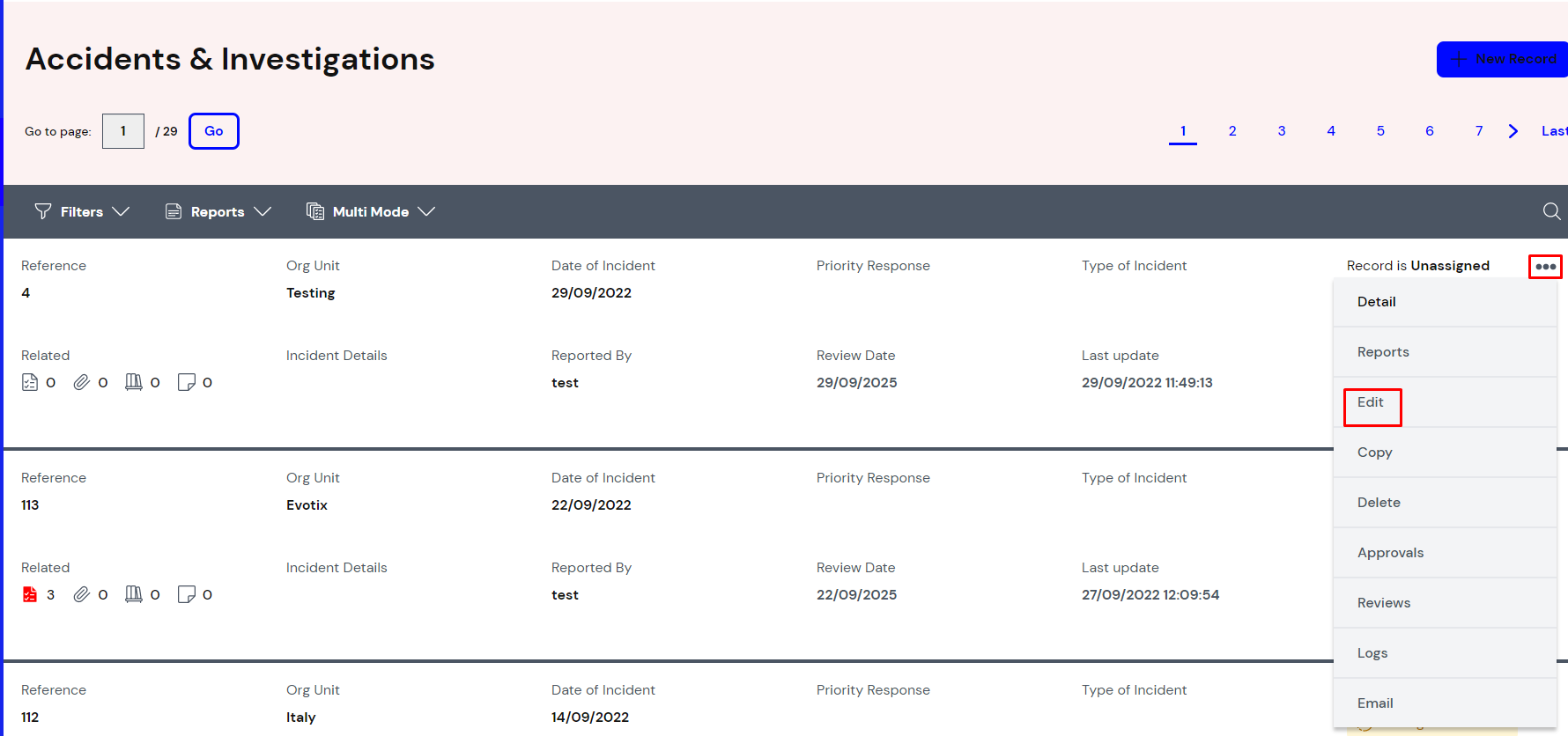The image size is (1568, 736).
Task: Click the related-forms document icon on record 4
Action: pos(30,382)
